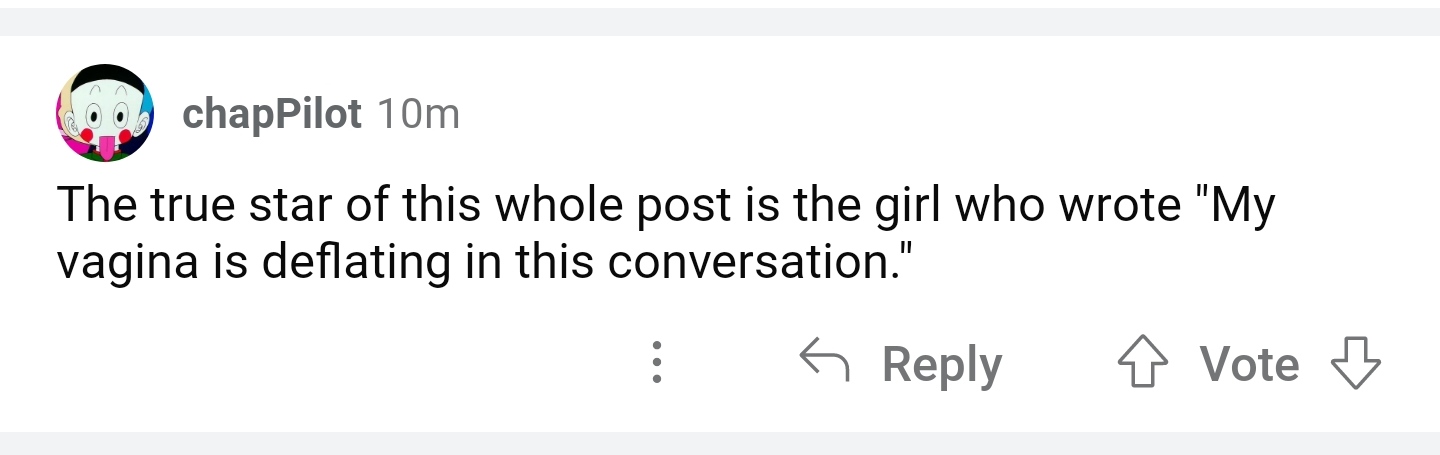Downvote the chapPilot comment

[1357, 363]
